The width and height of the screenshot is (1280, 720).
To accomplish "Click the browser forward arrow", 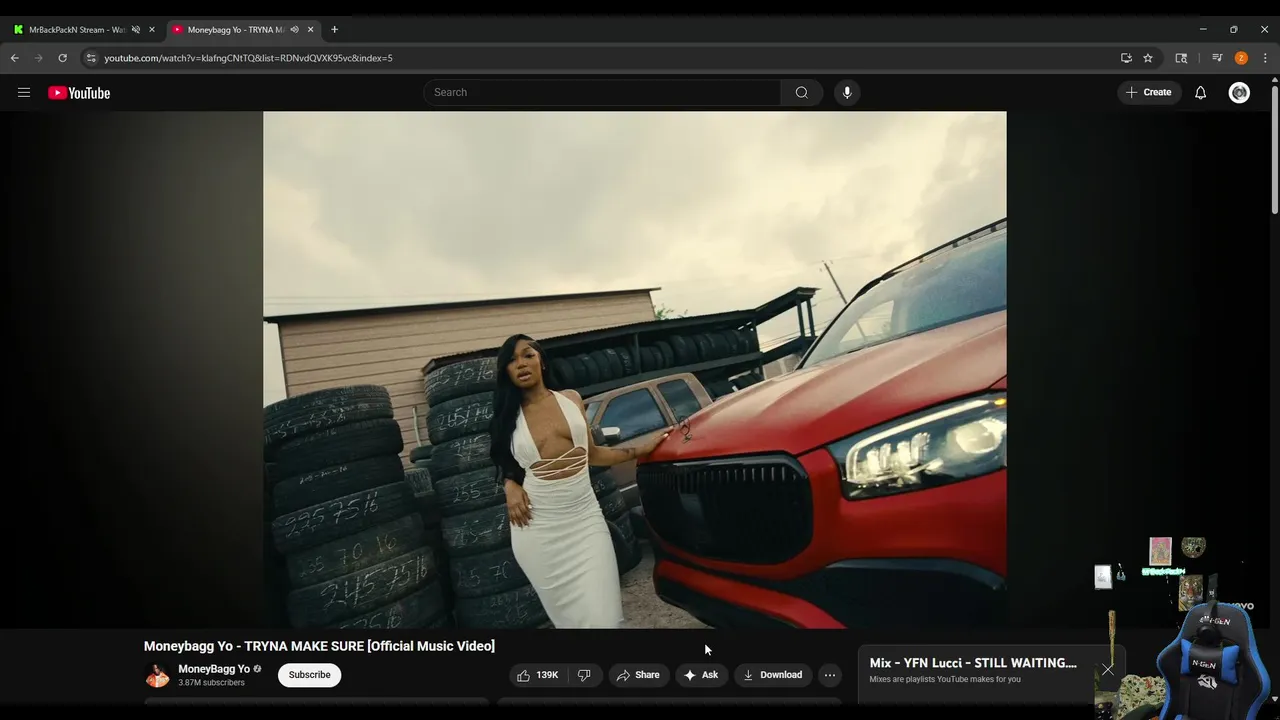I will [x=39, y=58].
